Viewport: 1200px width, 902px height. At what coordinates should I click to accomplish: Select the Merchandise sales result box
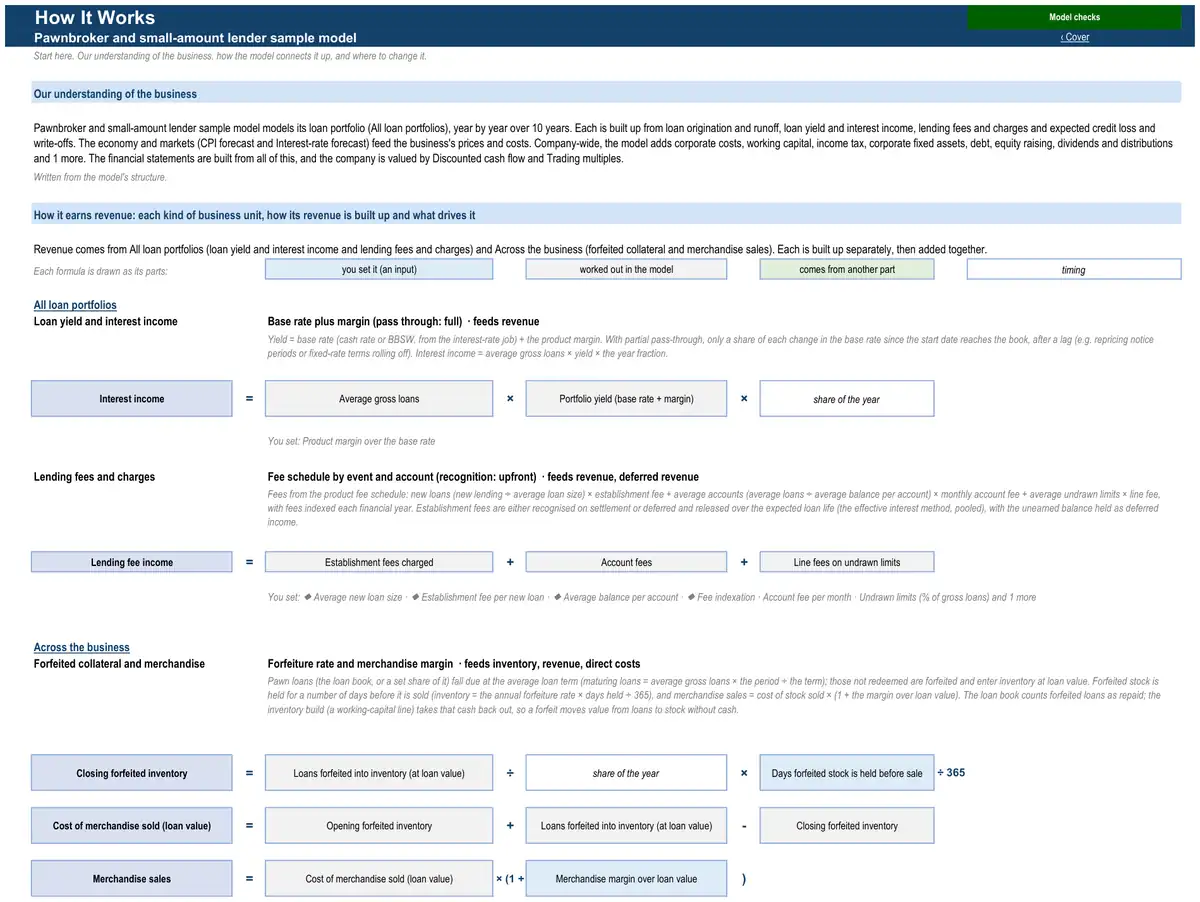point(132,879)
